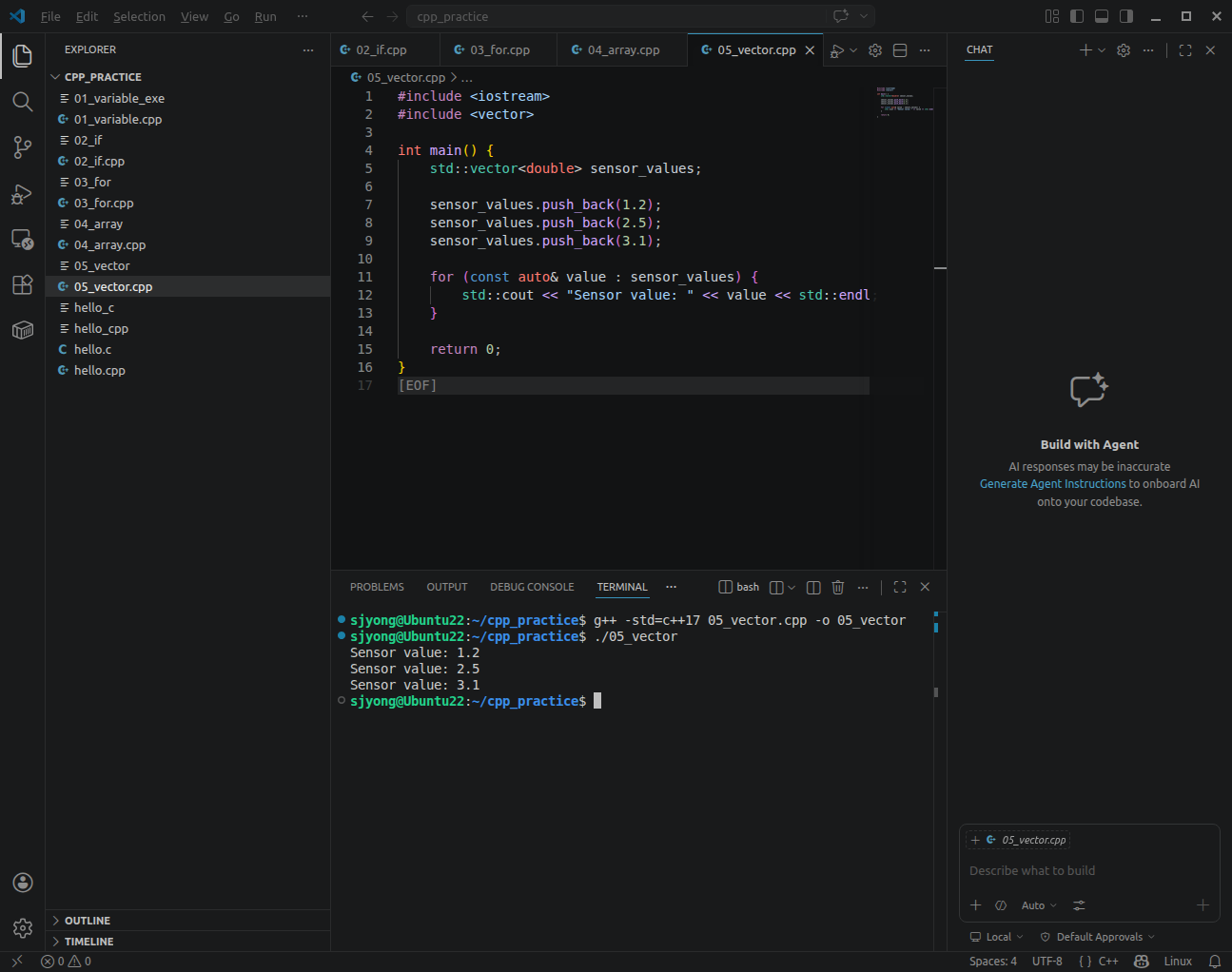
Task: Close the Chat side panel
Action: pos(1210,50)
